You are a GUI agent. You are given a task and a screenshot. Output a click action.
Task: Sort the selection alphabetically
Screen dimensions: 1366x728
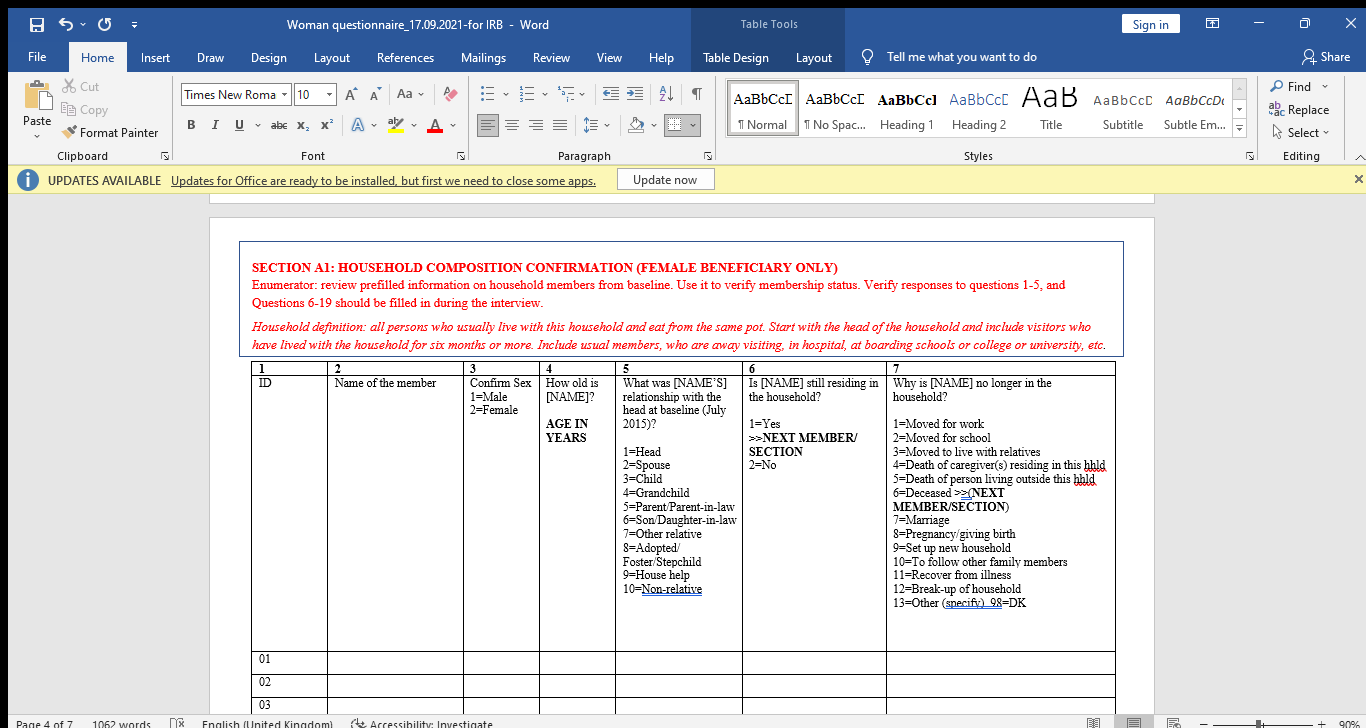click(x=667, y=95)
